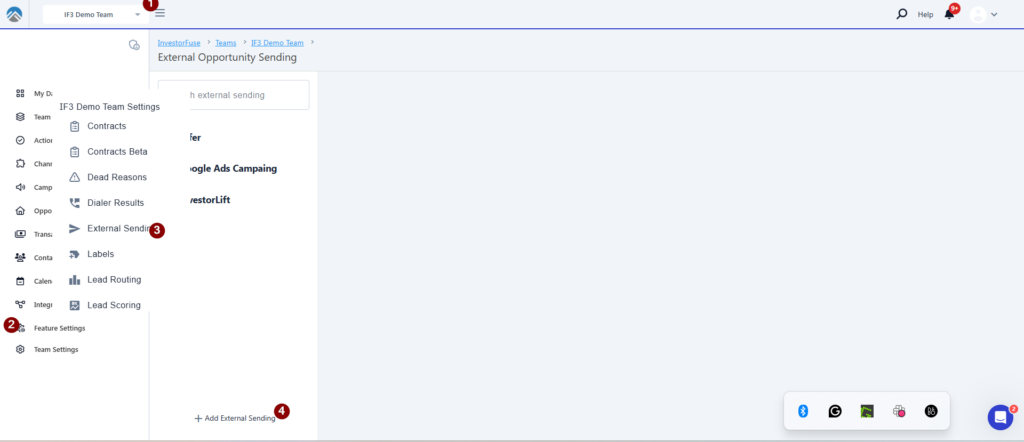Click the Bluetooth tray icon
The width and height of the screenshot is (1024, 442).
click(x=802, y=411)
